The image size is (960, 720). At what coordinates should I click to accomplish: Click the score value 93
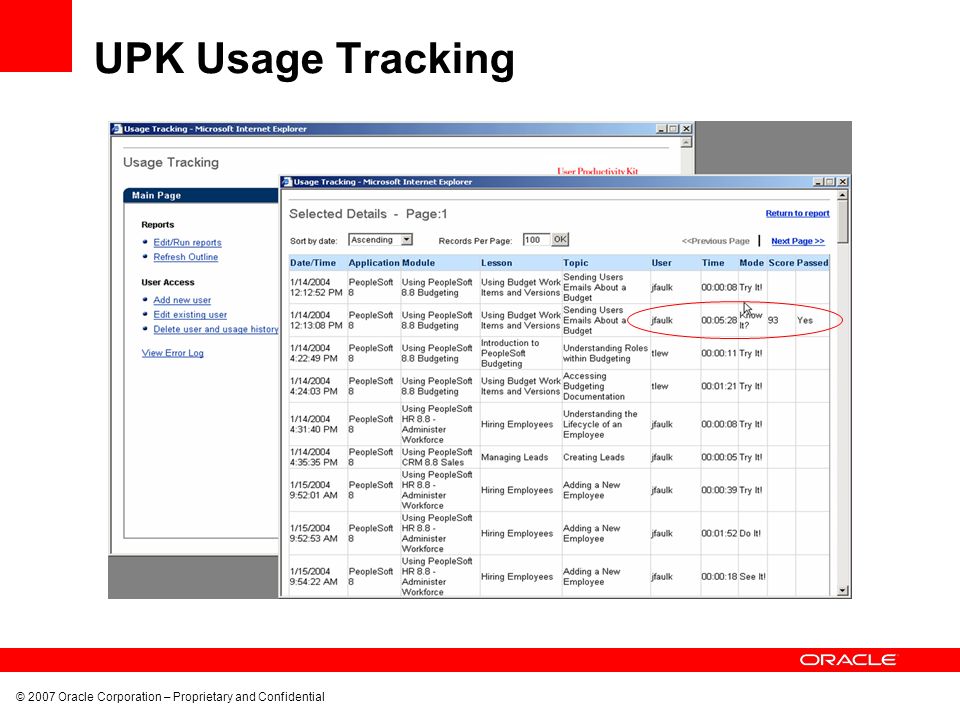pos(773,320)
